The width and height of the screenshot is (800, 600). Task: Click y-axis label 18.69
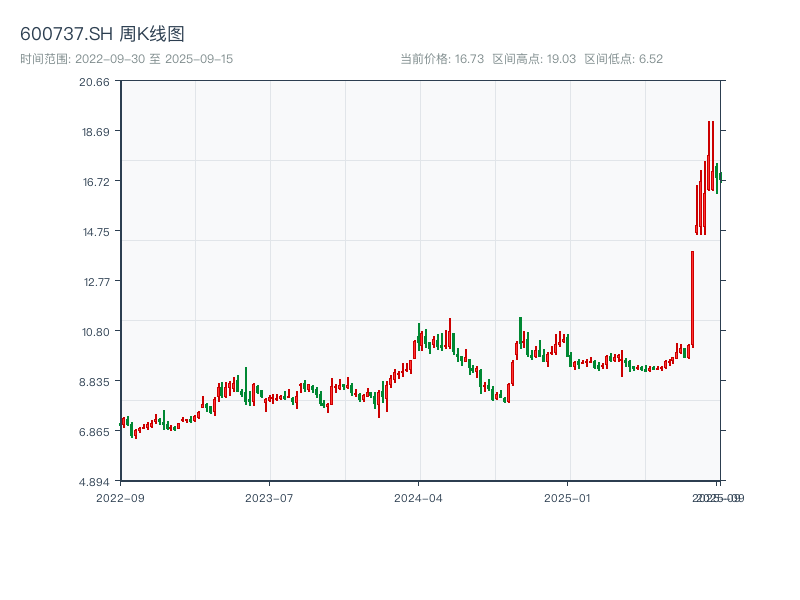click(96, 132)
